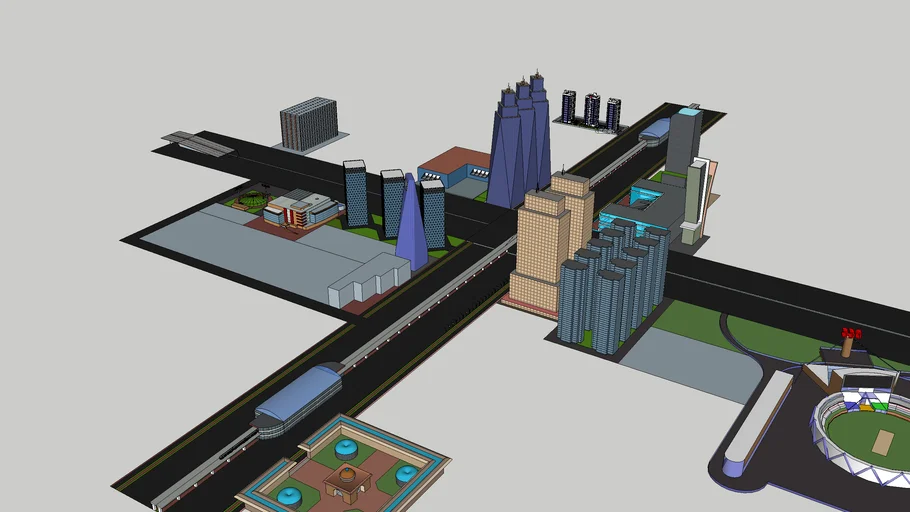The image size is (910, 512).
Task: Pick the chimney with red lights near stadium
Action: tap(850, 342)
